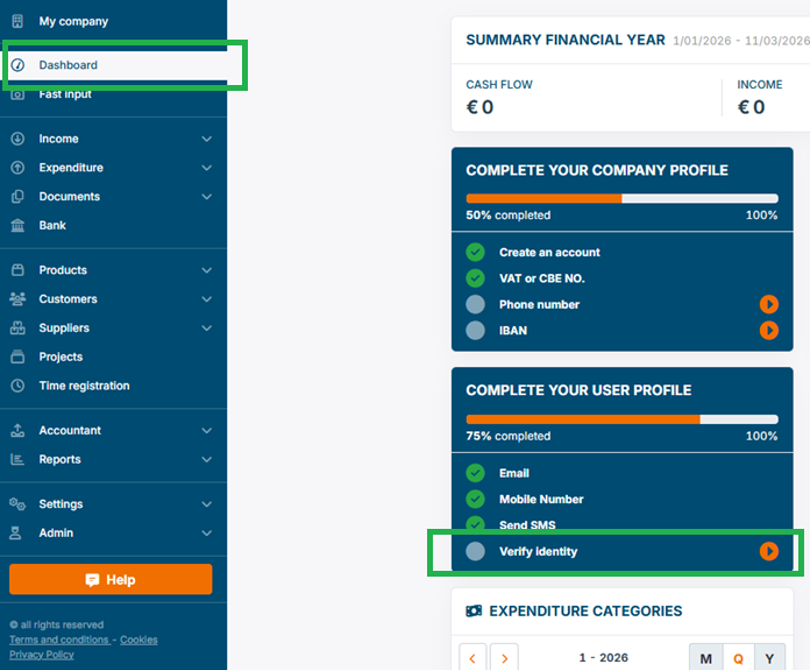Image resolution: width=810 pixels, height=670 pixels.
Task: Click the orange arrow beside Verify identity
Action: (768, 551)
